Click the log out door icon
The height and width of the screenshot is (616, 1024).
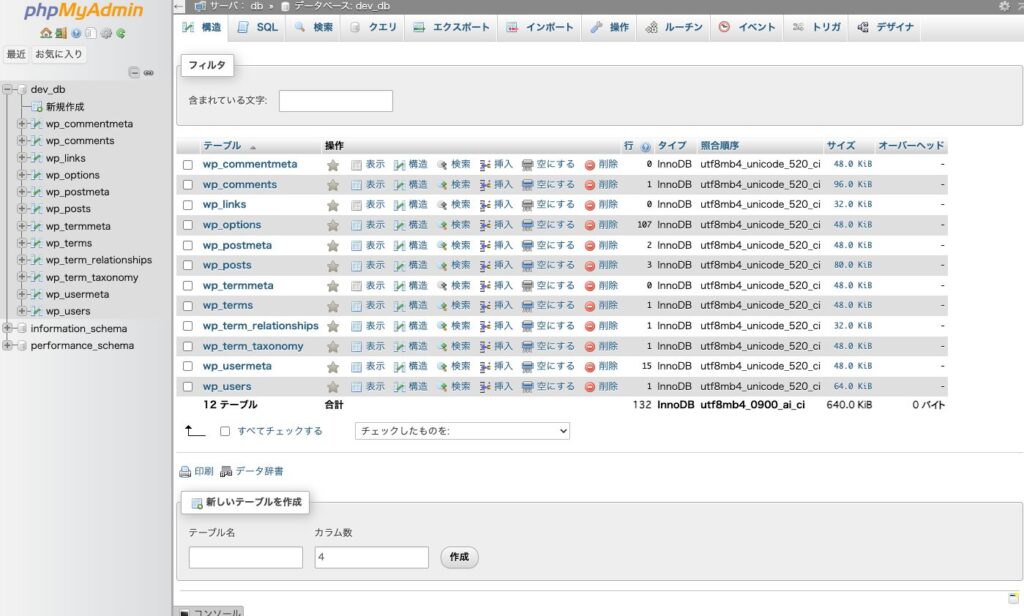pos(61,33)
